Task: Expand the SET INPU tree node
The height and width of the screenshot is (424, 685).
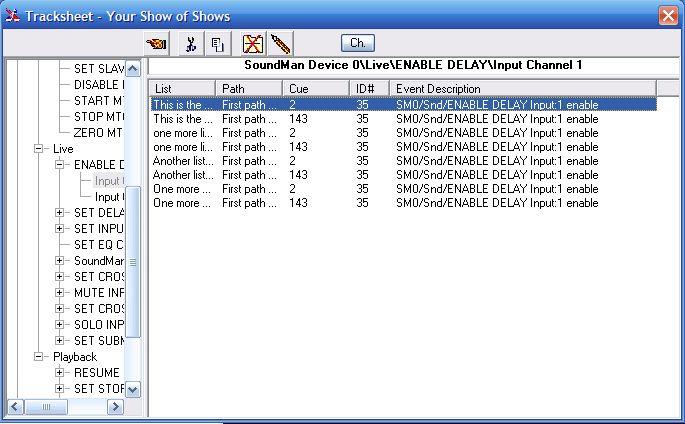Action: [x=59, y=228]
